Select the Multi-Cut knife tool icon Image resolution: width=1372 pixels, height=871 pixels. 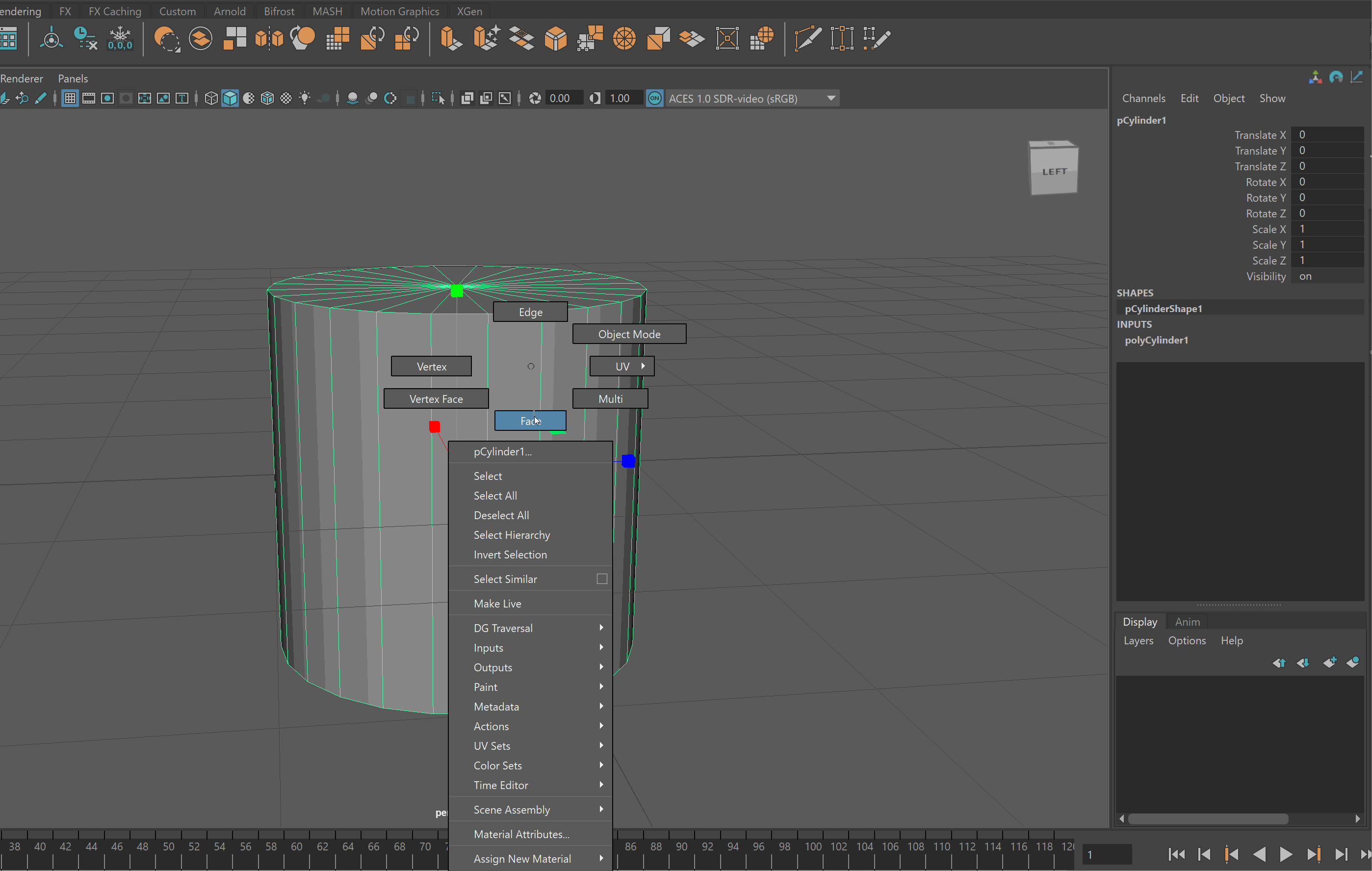807,39
